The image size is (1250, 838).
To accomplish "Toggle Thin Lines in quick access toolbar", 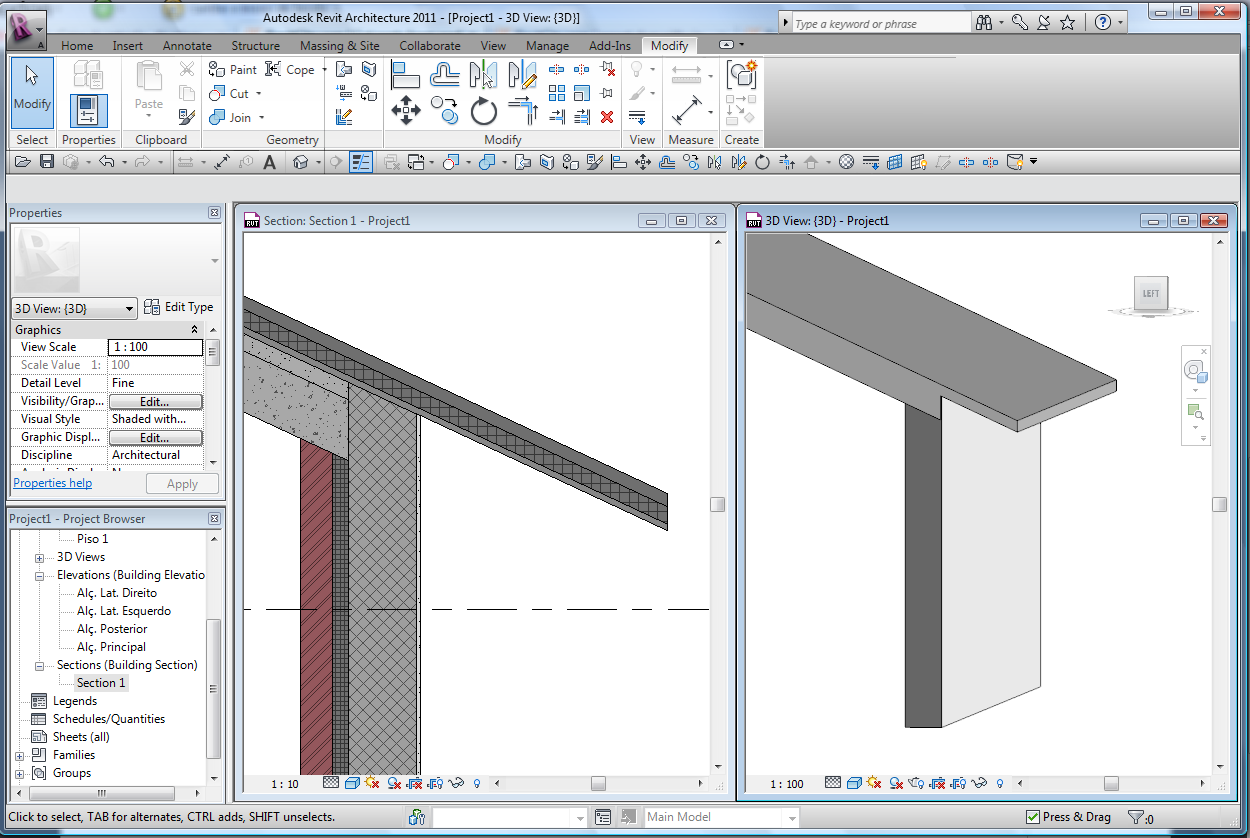I will click(x=361, y=162).
